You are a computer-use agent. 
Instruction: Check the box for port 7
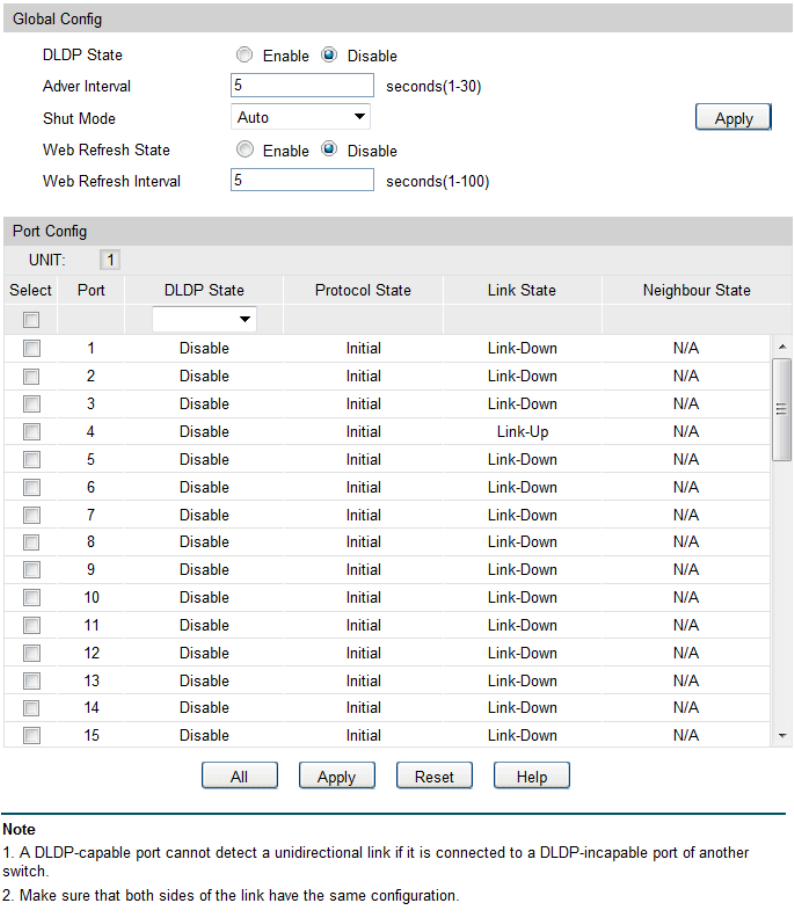point(31,515)
